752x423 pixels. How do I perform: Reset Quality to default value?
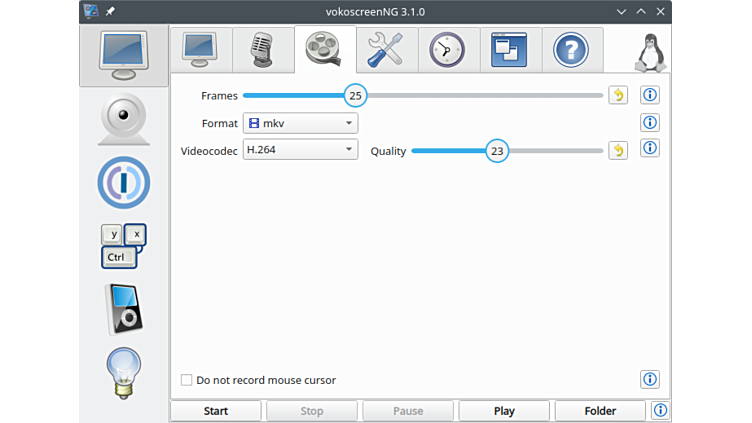click(x=618, y=151)
